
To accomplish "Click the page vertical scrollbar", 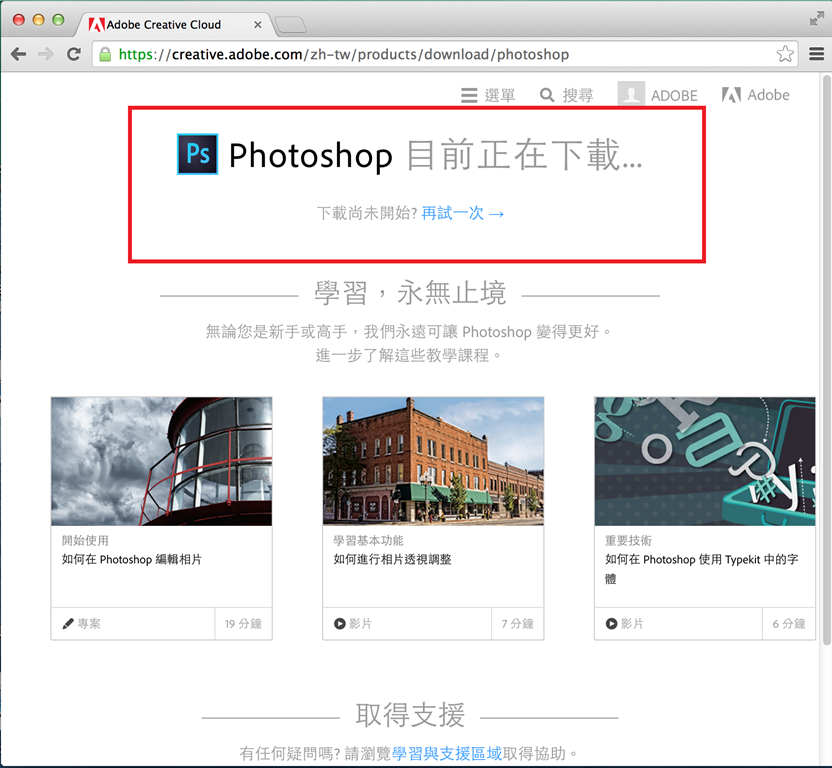I will coord(826,361).
